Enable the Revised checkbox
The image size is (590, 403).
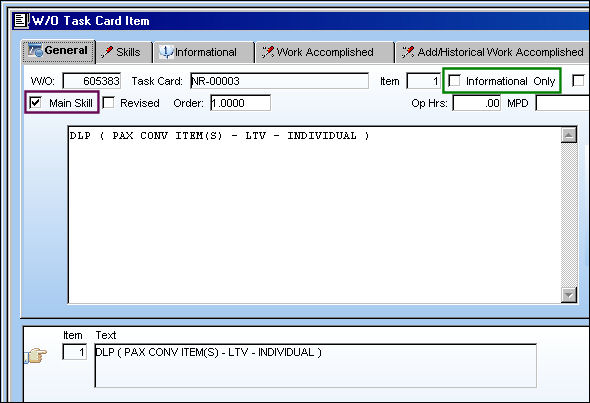(x=109, y=102)
